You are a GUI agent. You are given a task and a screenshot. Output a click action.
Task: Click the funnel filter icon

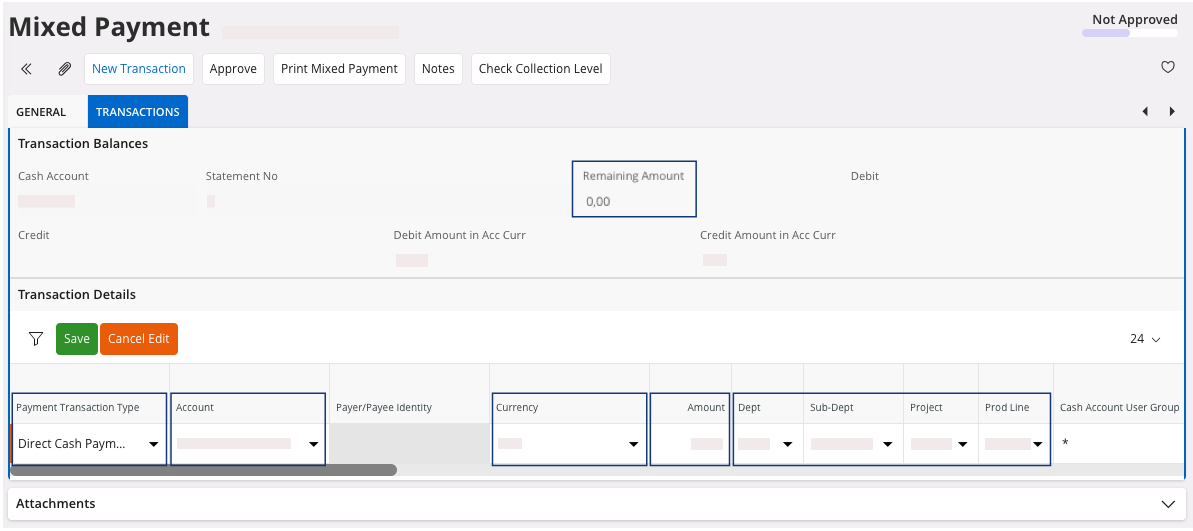36,339
